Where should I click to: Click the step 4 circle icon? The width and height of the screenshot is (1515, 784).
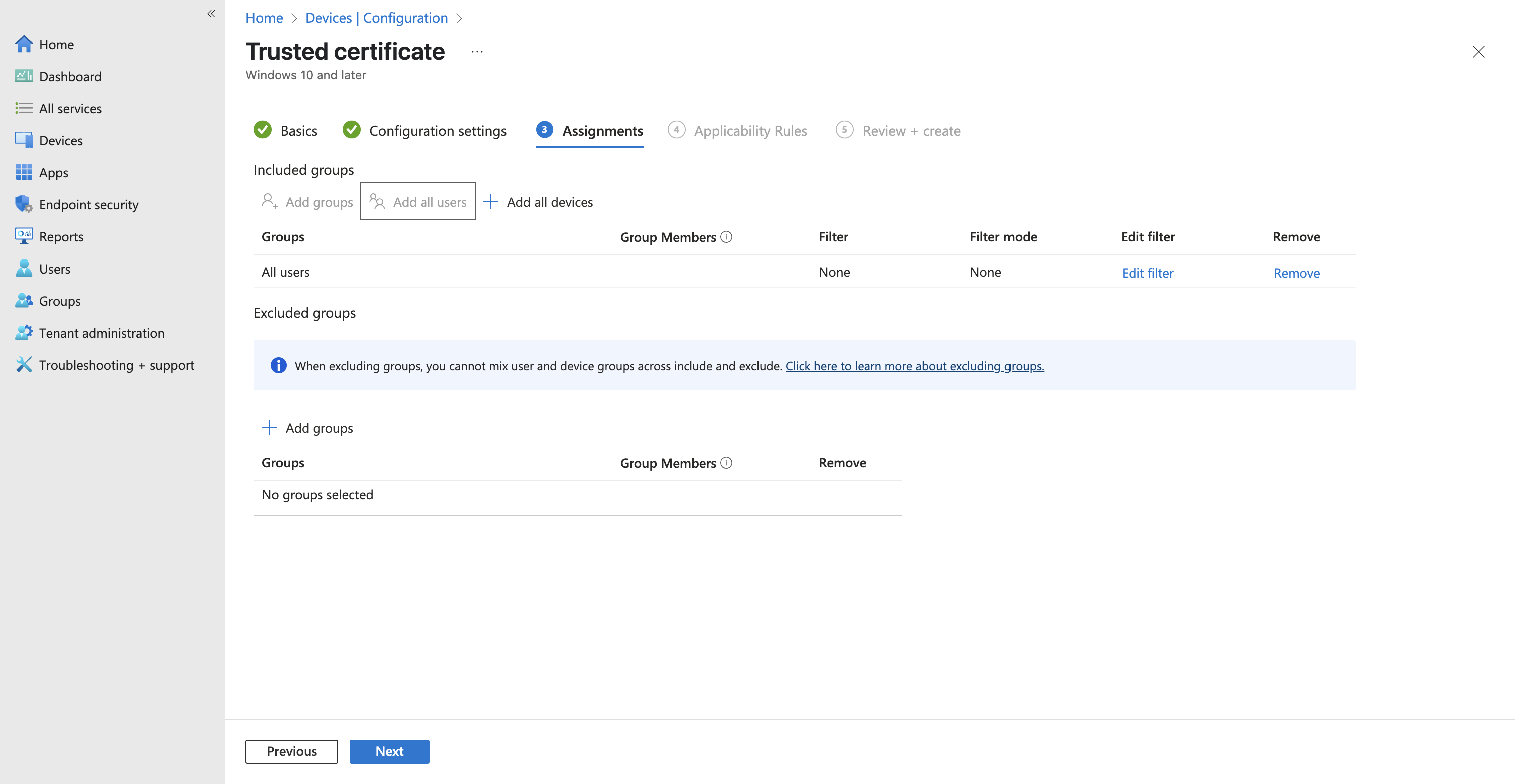[676, 129]
